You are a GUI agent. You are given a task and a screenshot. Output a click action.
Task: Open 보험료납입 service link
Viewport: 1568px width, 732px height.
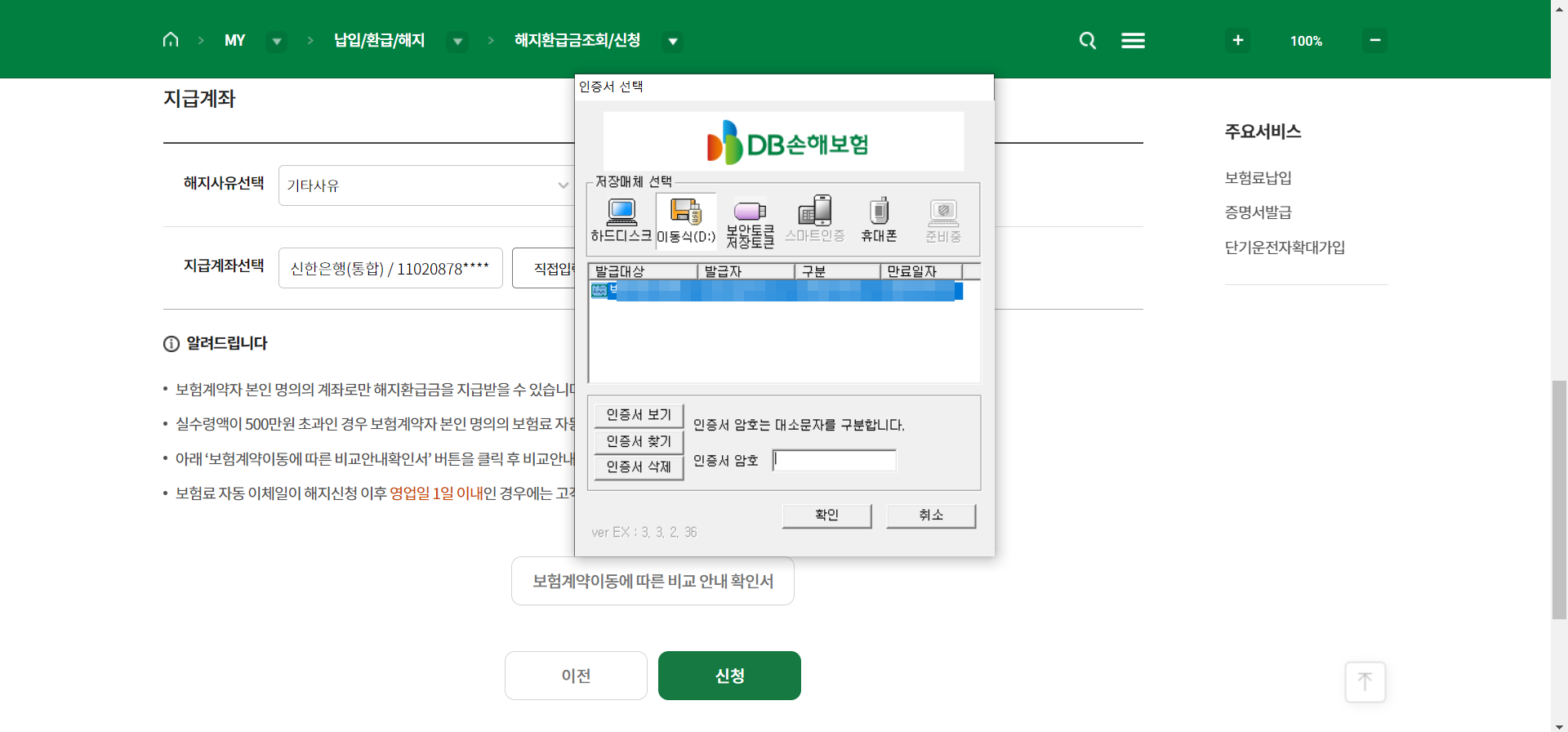(1258, 178)
